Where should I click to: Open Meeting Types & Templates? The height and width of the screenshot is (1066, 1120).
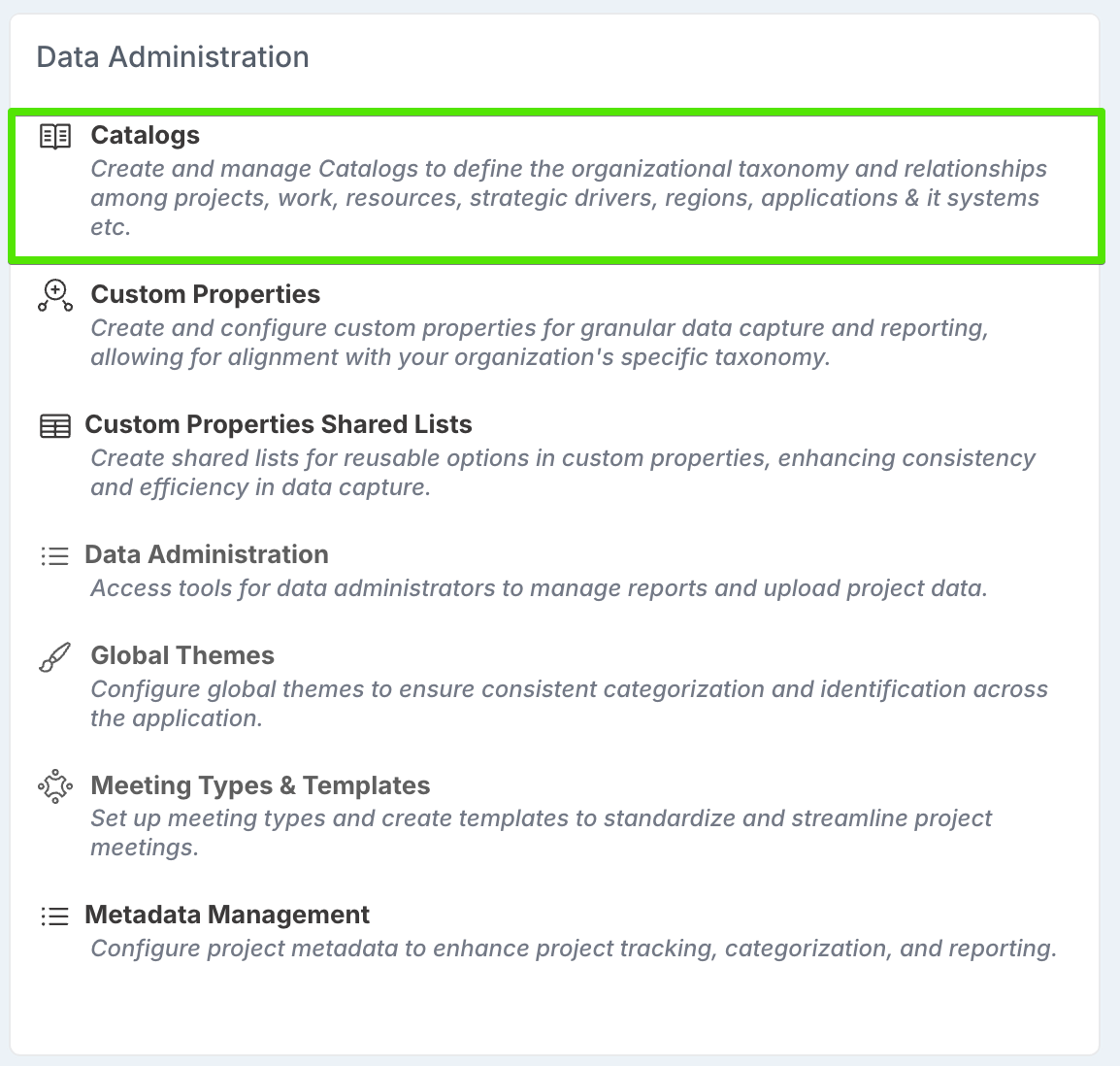(x=260, y=786)
